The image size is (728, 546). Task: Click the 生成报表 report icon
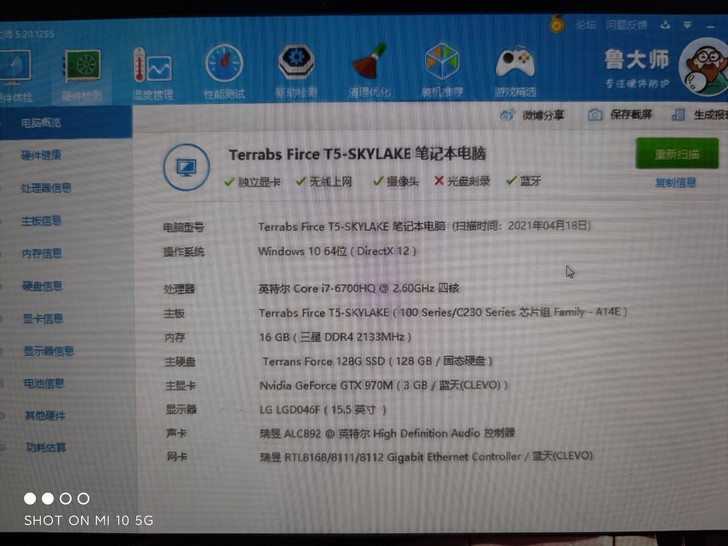[678, 115]
